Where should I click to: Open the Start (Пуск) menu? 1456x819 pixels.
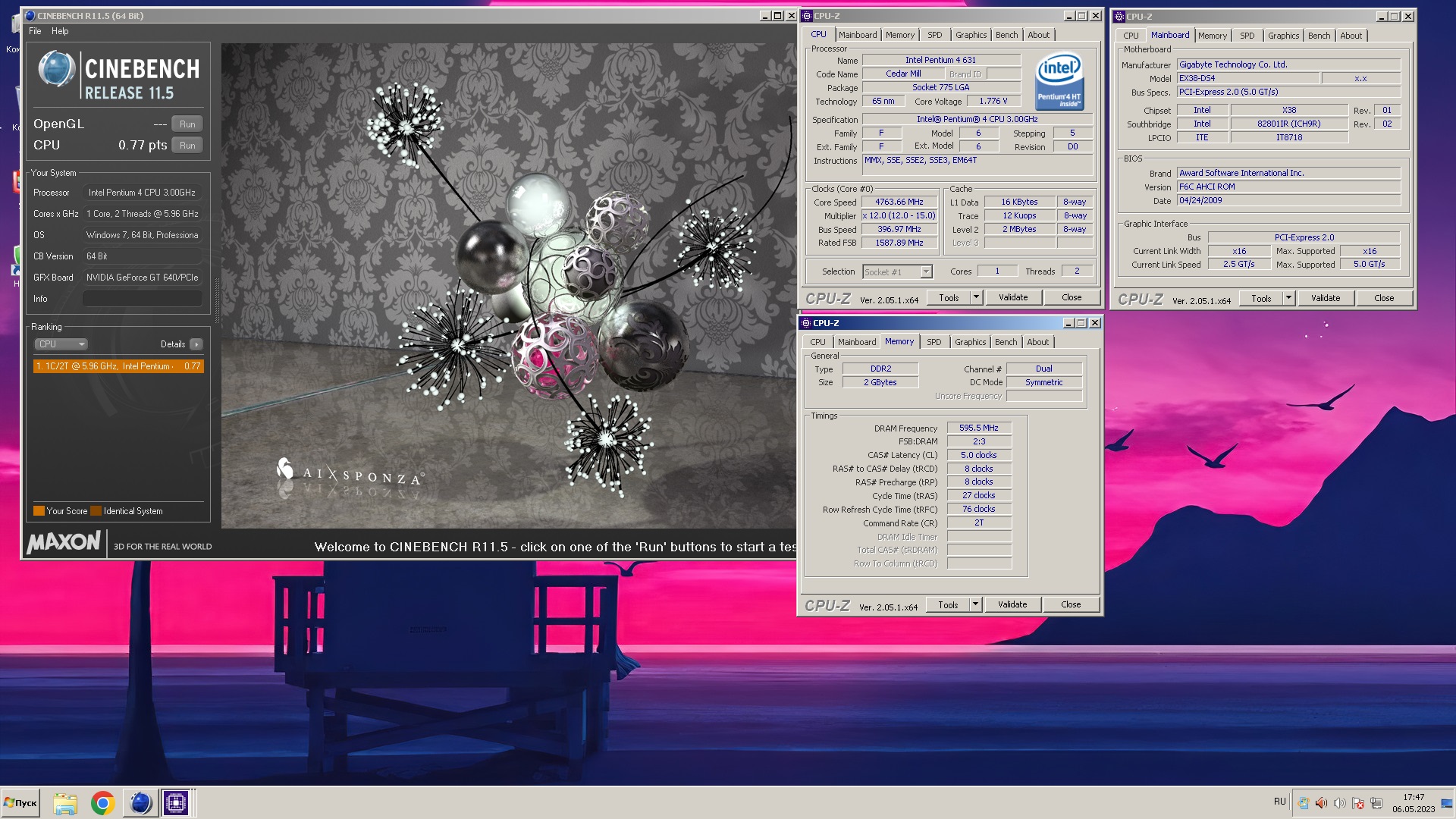coord(20,803)
